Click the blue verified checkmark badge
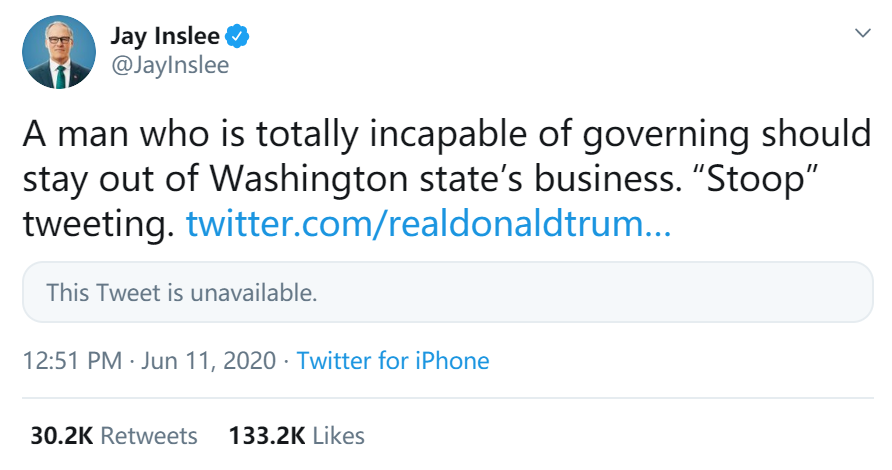 237,39
